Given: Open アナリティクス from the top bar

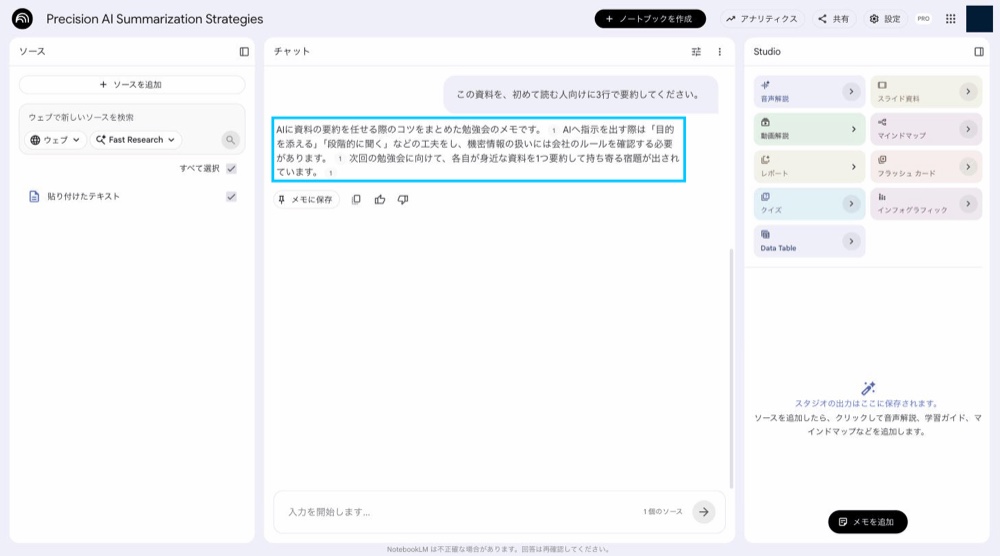Looking at the screenshot, I should tap(762, 18).
